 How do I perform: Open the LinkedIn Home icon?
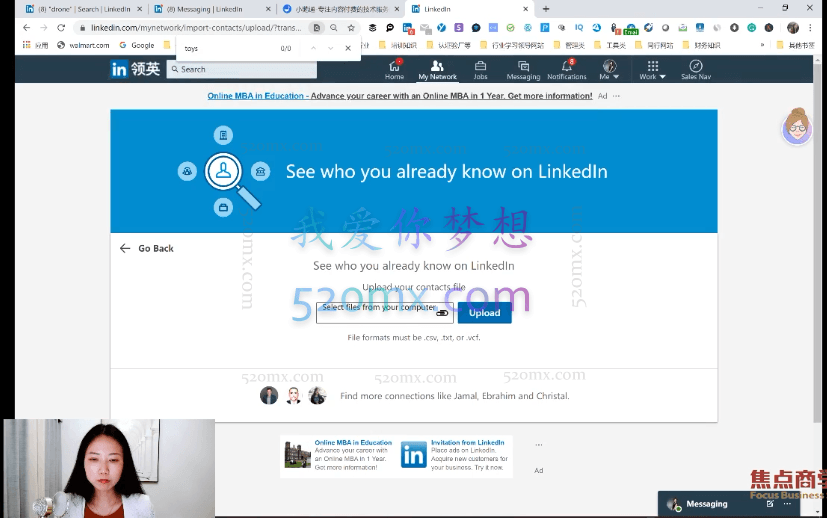click(x=394, y=70)
